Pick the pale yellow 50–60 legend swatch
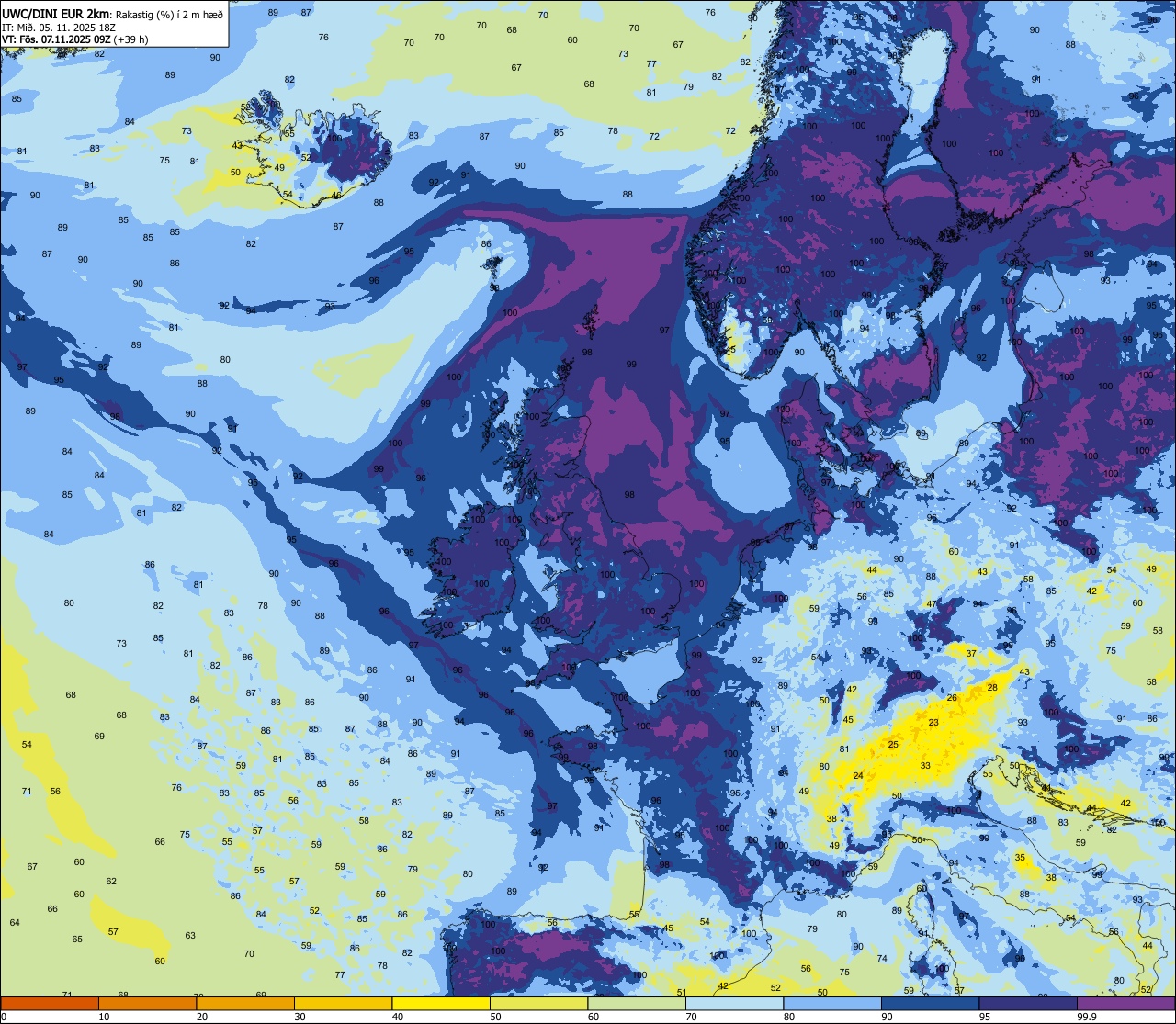 click(x=538, y=1003)
